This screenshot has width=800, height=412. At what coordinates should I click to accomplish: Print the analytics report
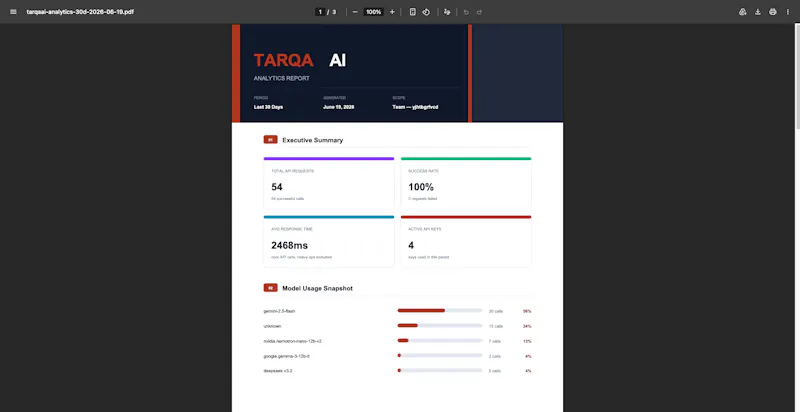pos(773,12)
